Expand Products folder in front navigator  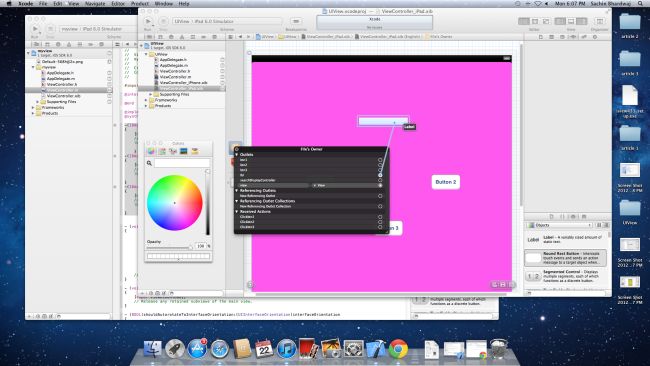pyautogui.click(x=146, y=106)
